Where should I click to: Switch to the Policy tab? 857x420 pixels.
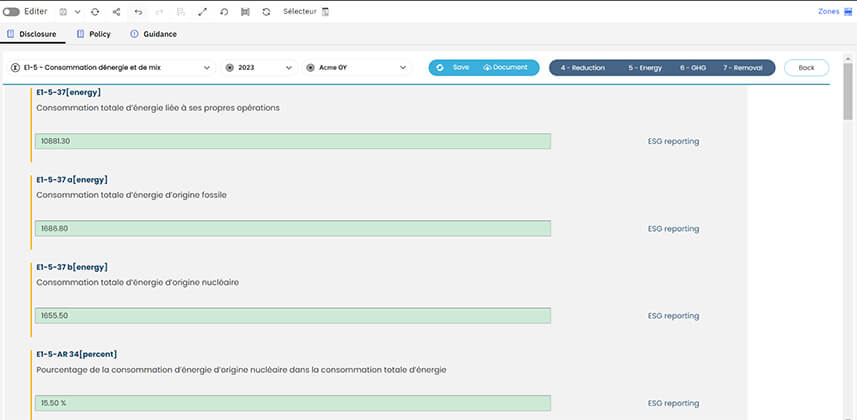click(94, 34)
